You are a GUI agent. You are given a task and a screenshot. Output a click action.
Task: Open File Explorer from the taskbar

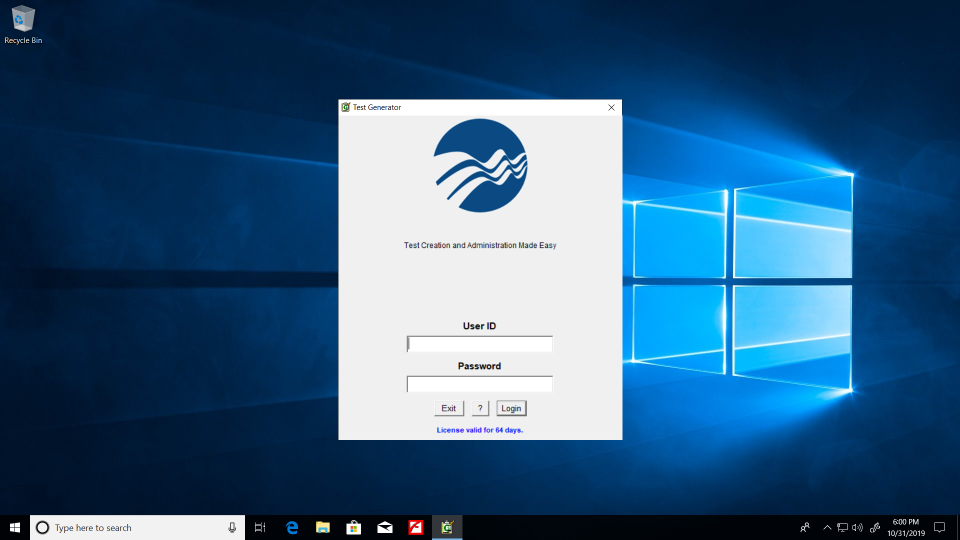coord(323,527)
